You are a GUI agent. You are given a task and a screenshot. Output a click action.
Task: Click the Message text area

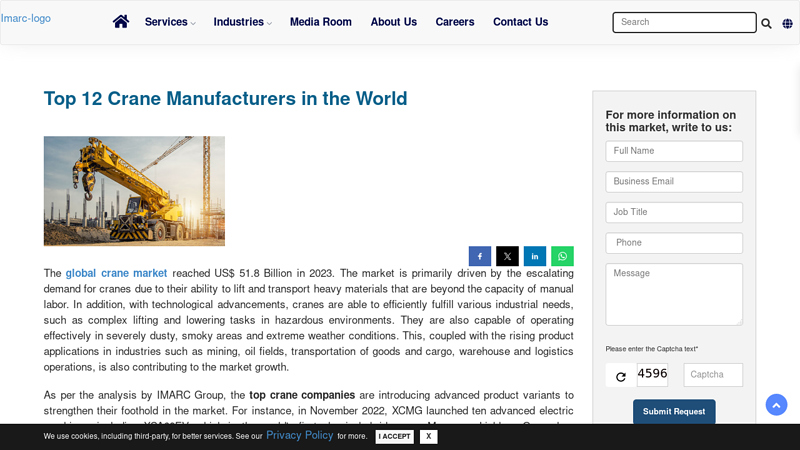click(x=674, y=294)
